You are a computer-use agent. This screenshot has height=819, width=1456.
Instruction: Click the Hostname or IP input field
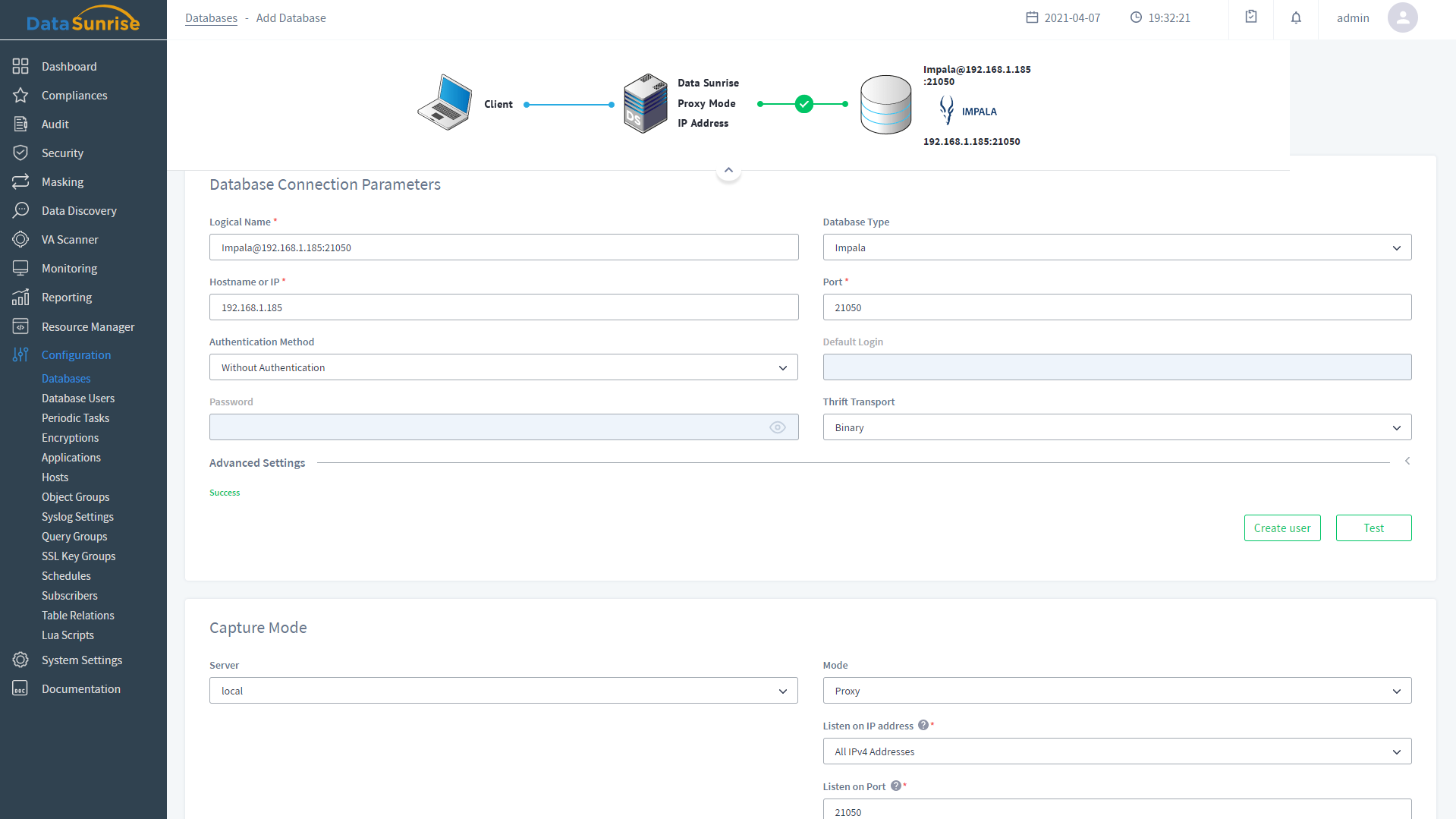[503, 307]
